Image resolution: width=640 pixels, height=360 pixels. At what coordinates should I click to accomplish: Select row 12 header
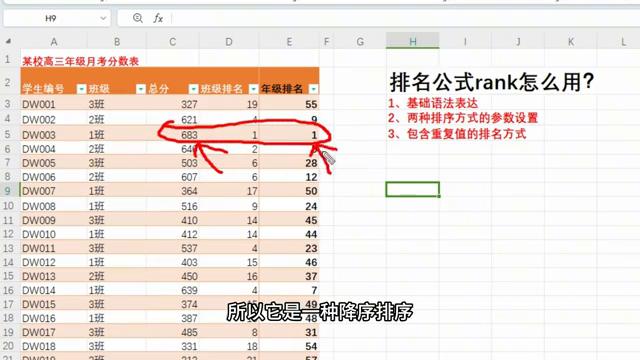8,234
